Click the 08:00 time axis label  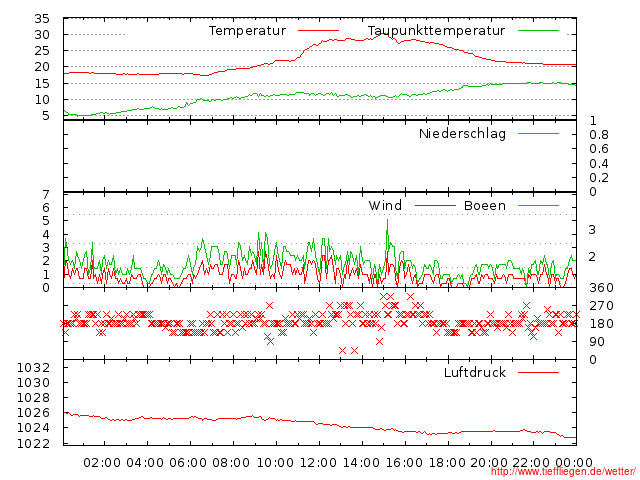click(x=231, y=463)
